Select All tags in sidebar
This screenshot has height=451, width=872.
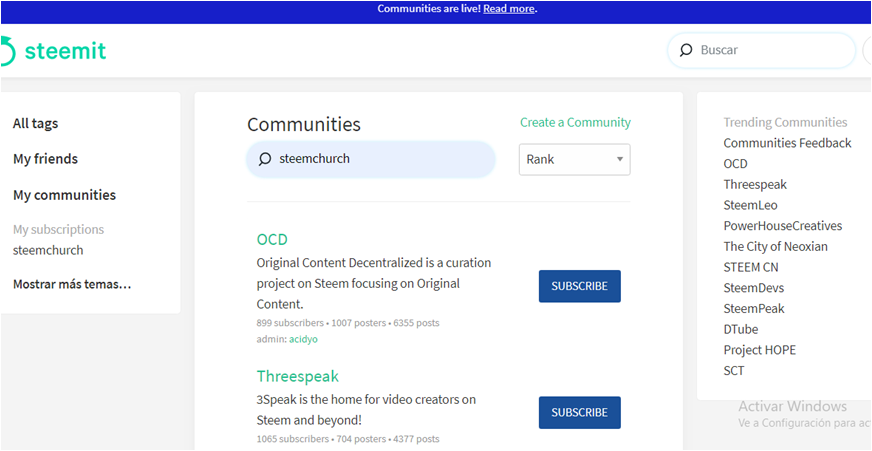coord(36,123)
